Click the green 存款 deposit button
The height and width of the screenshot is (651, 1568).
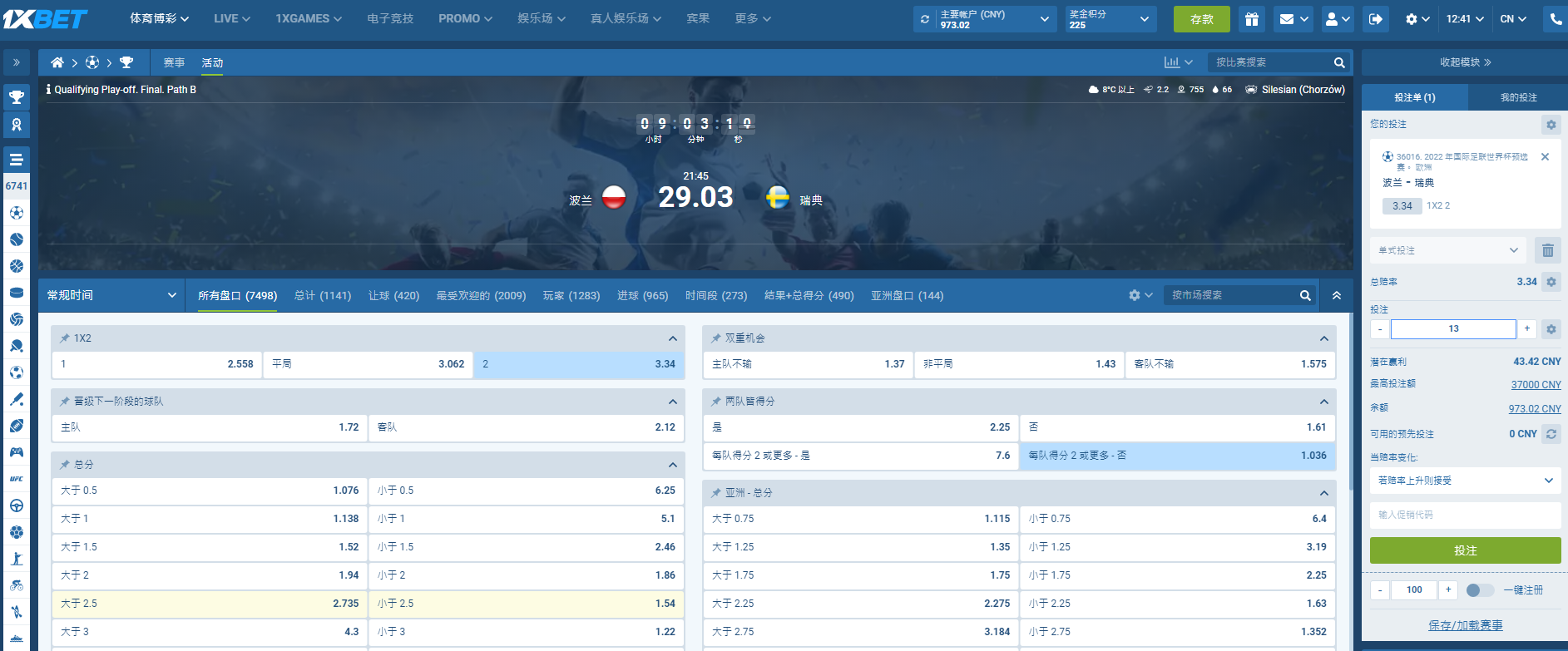tap(1201, 19)
